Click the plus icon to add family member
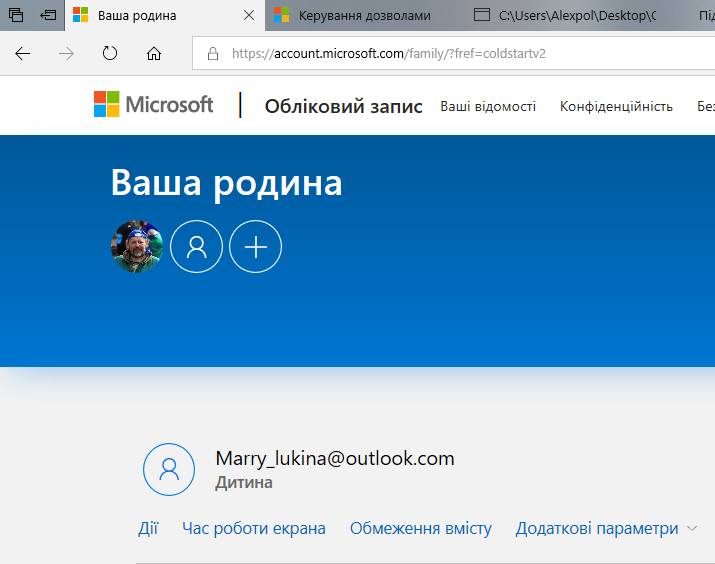This screenshot has width=715, height=564. pyautogui.click(x=255, y=247)
